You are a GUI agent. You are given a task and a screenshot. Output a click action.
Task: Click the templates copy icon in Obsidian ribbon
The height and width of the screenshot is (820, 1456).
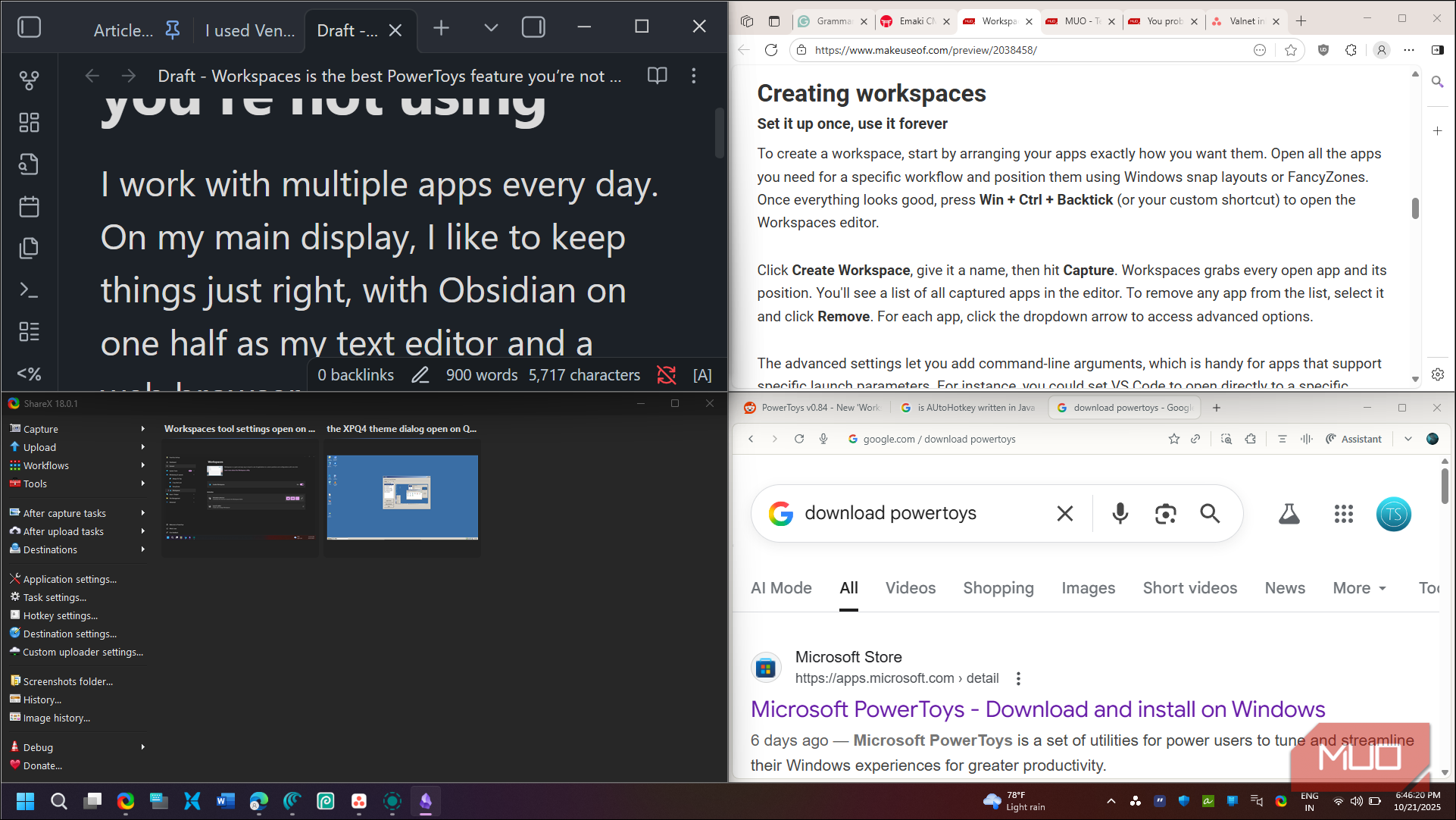coord(29,248)
